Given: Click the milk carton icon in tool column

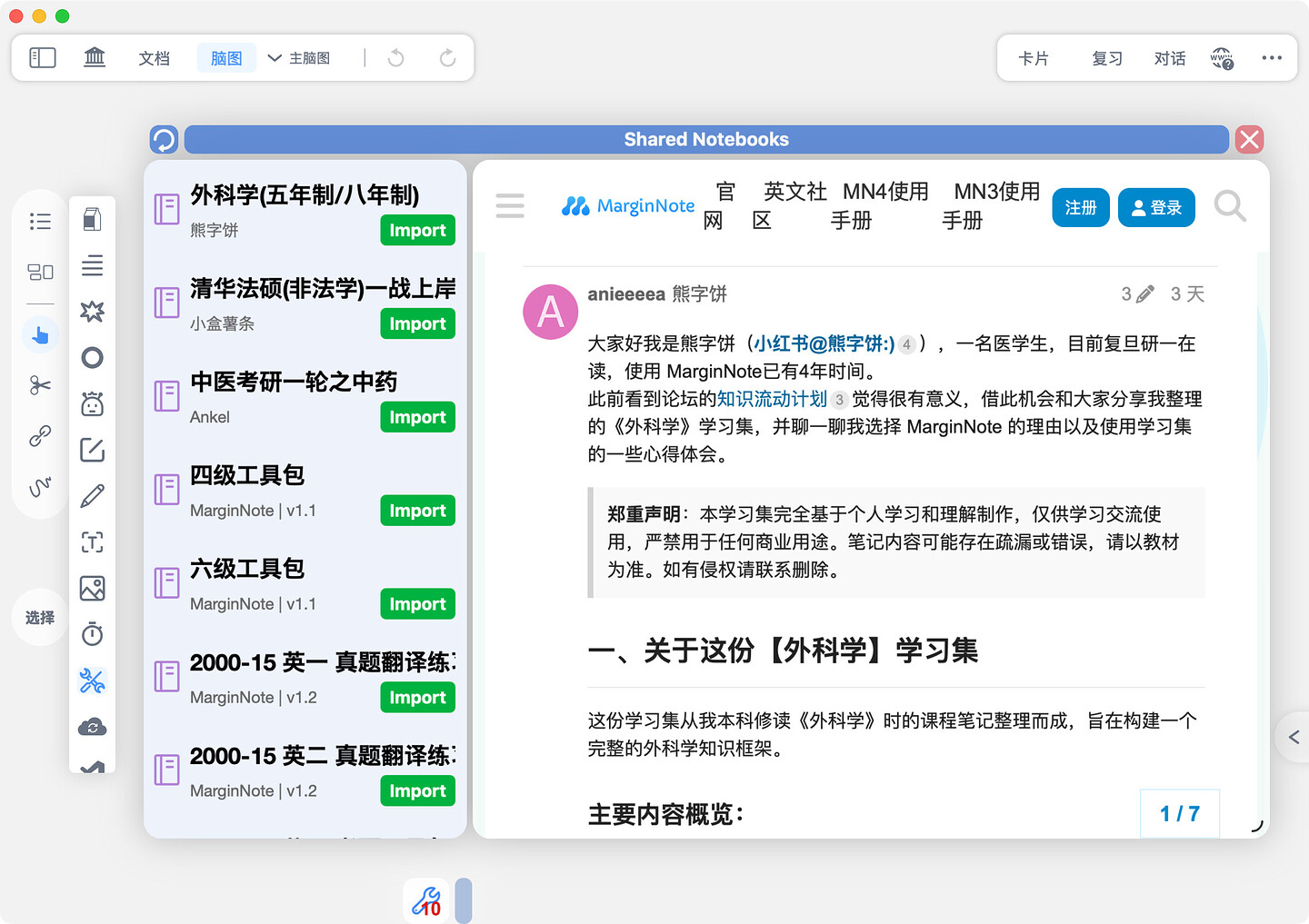Looking at the screenshot, I should tap(93, 219).
